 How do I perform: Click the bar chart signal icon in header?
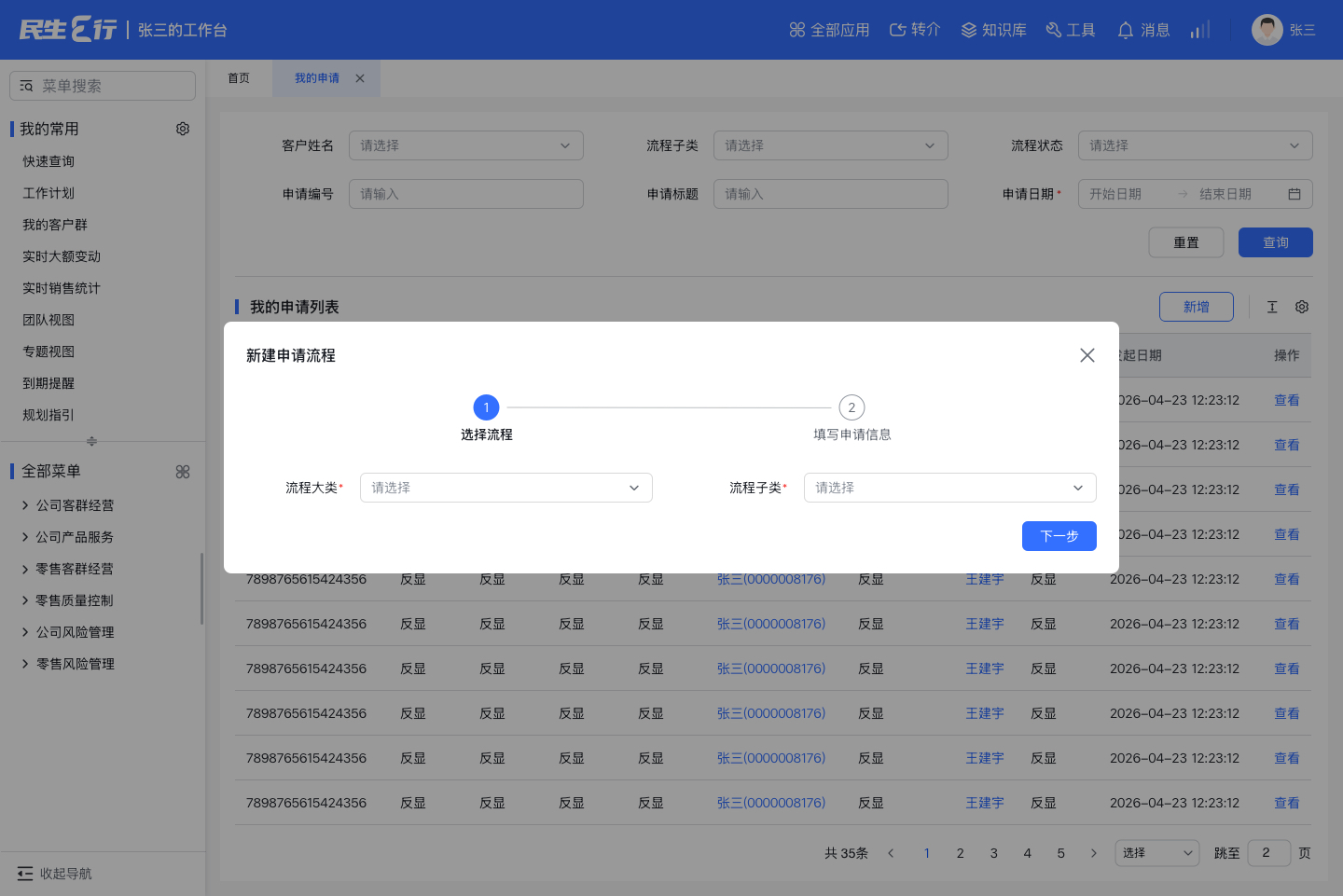pyautogui.click(x=1200, y=30)
